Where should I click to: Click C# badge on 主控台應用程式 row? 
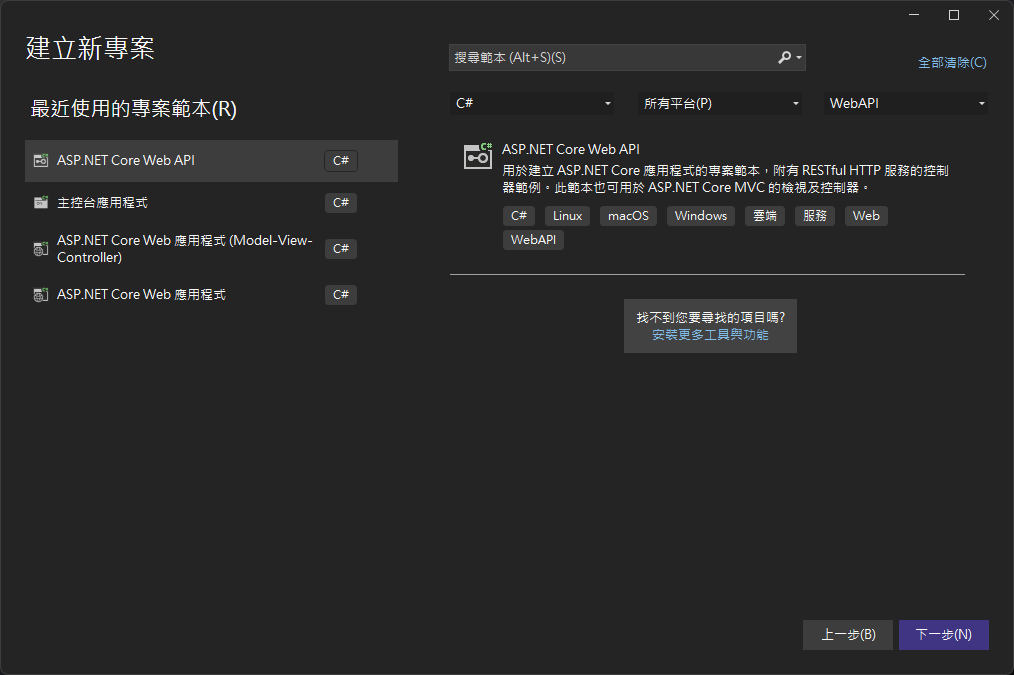[341, 203]
